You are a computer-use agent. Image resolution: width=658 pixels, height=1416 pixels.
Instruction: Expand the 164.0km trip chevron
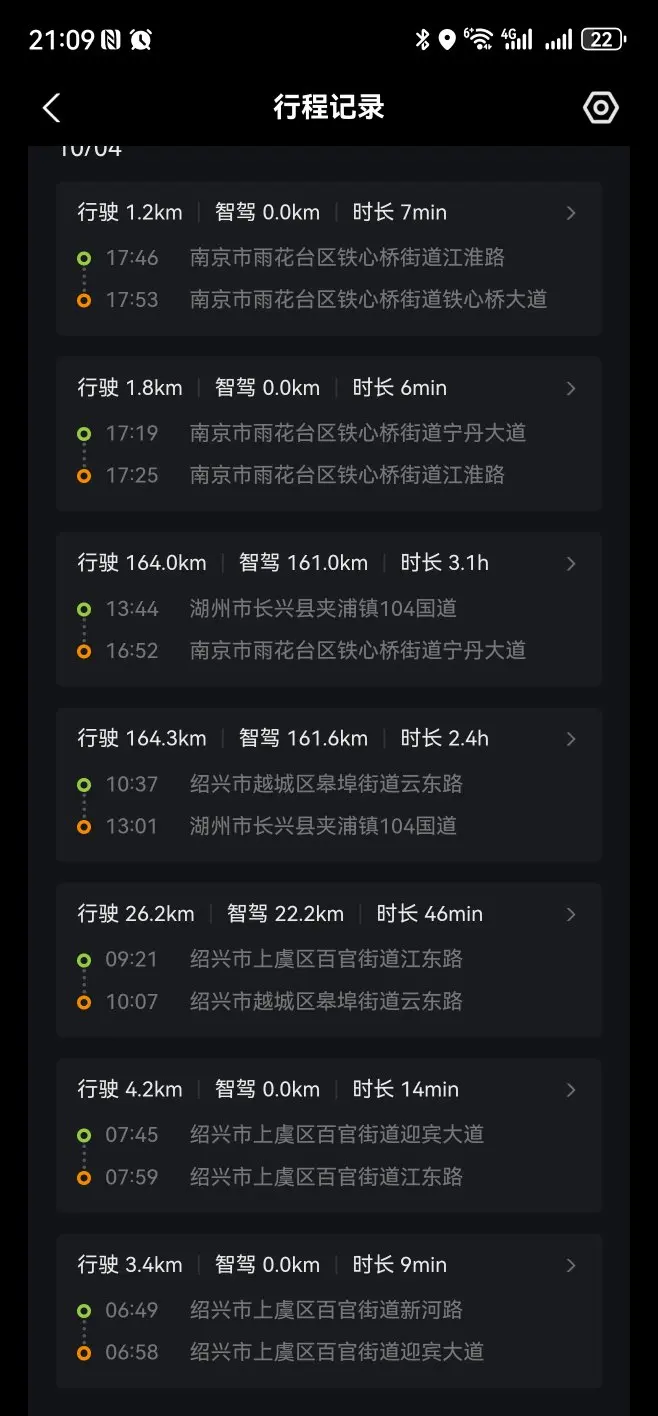(x=571, y=564)
